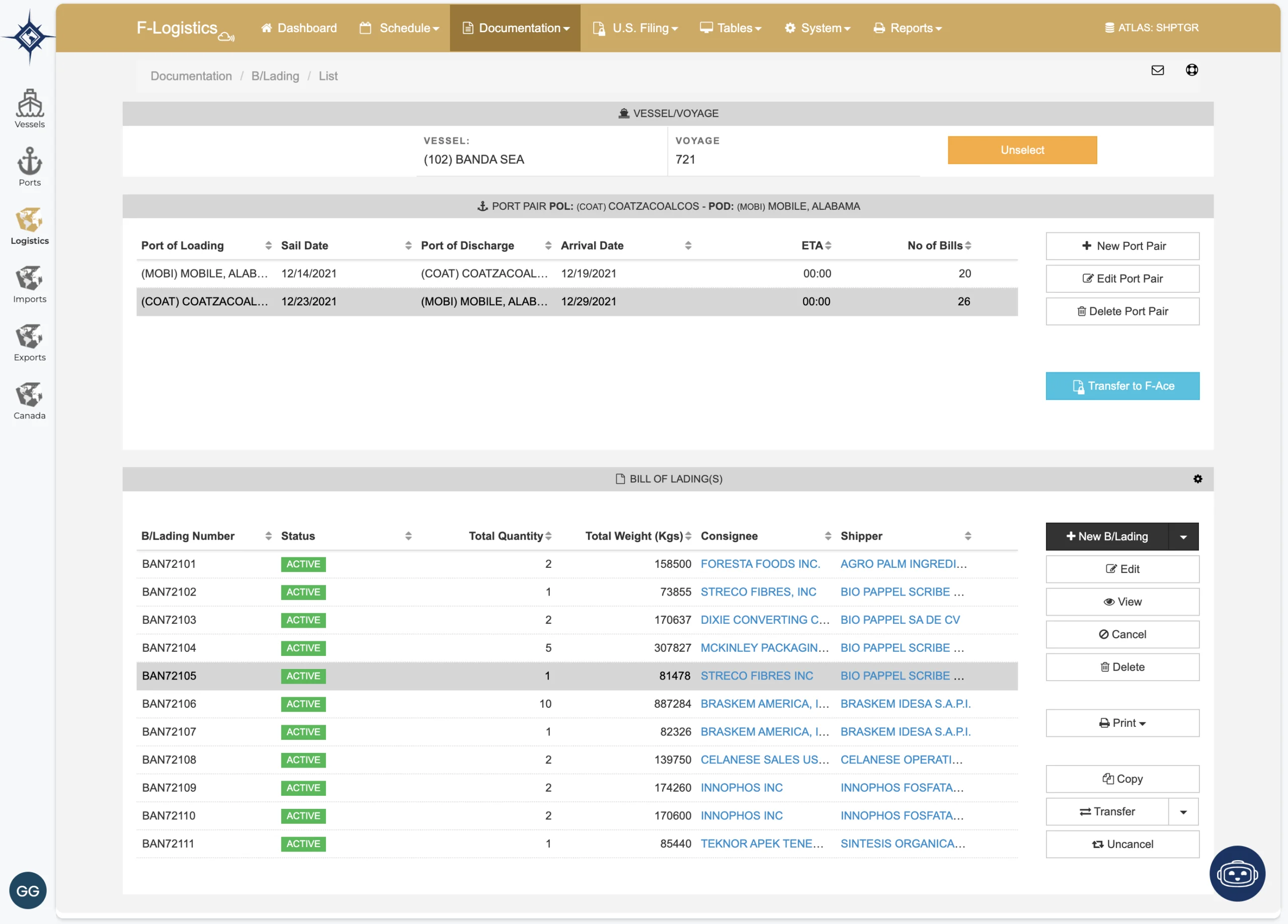Open the U.S. Filing menu

(x=635, y=28)
